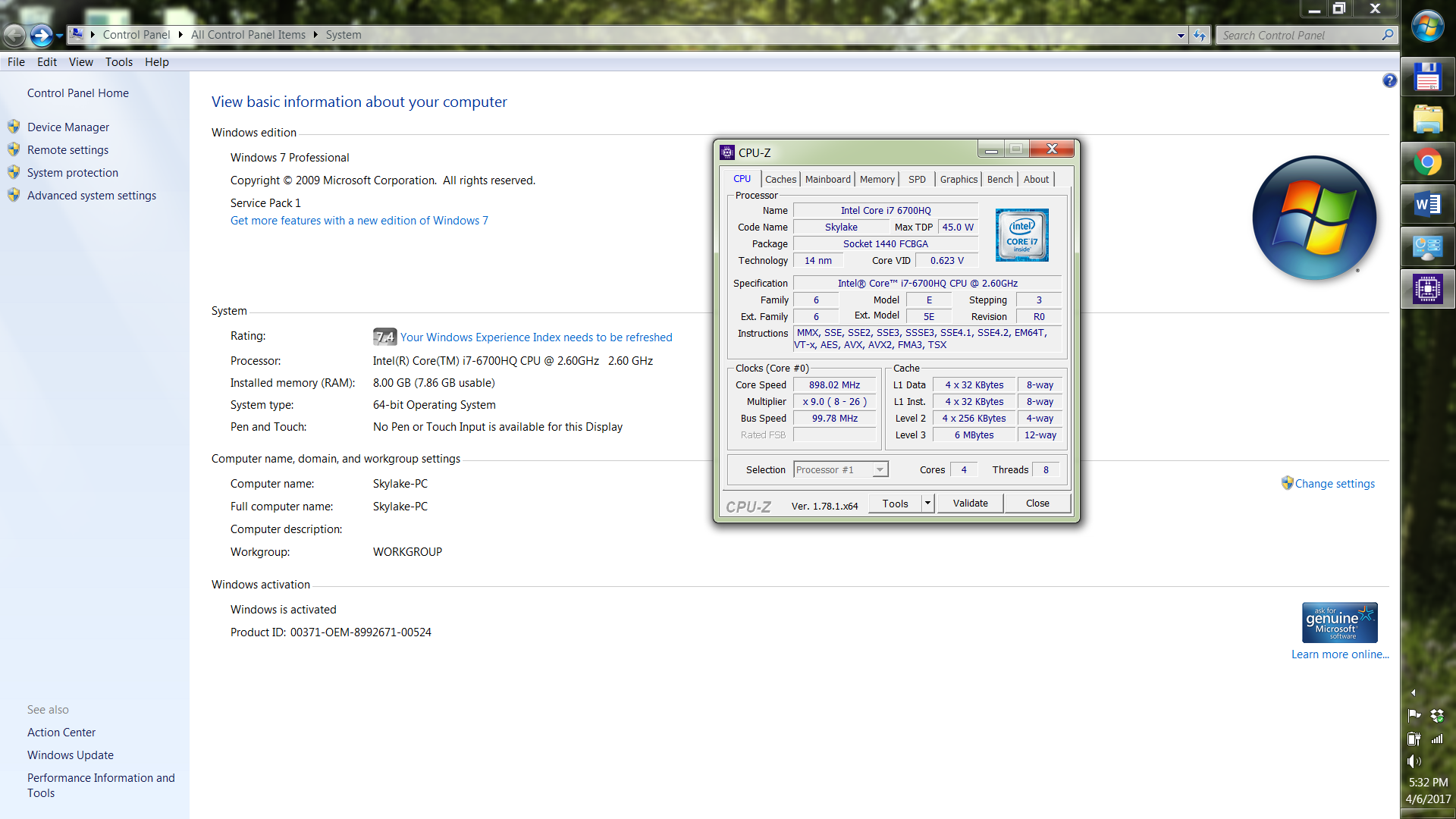The image size is (1456, 819).
Task: Click the Intel Core i7 logo
Action: (1021, 235)
